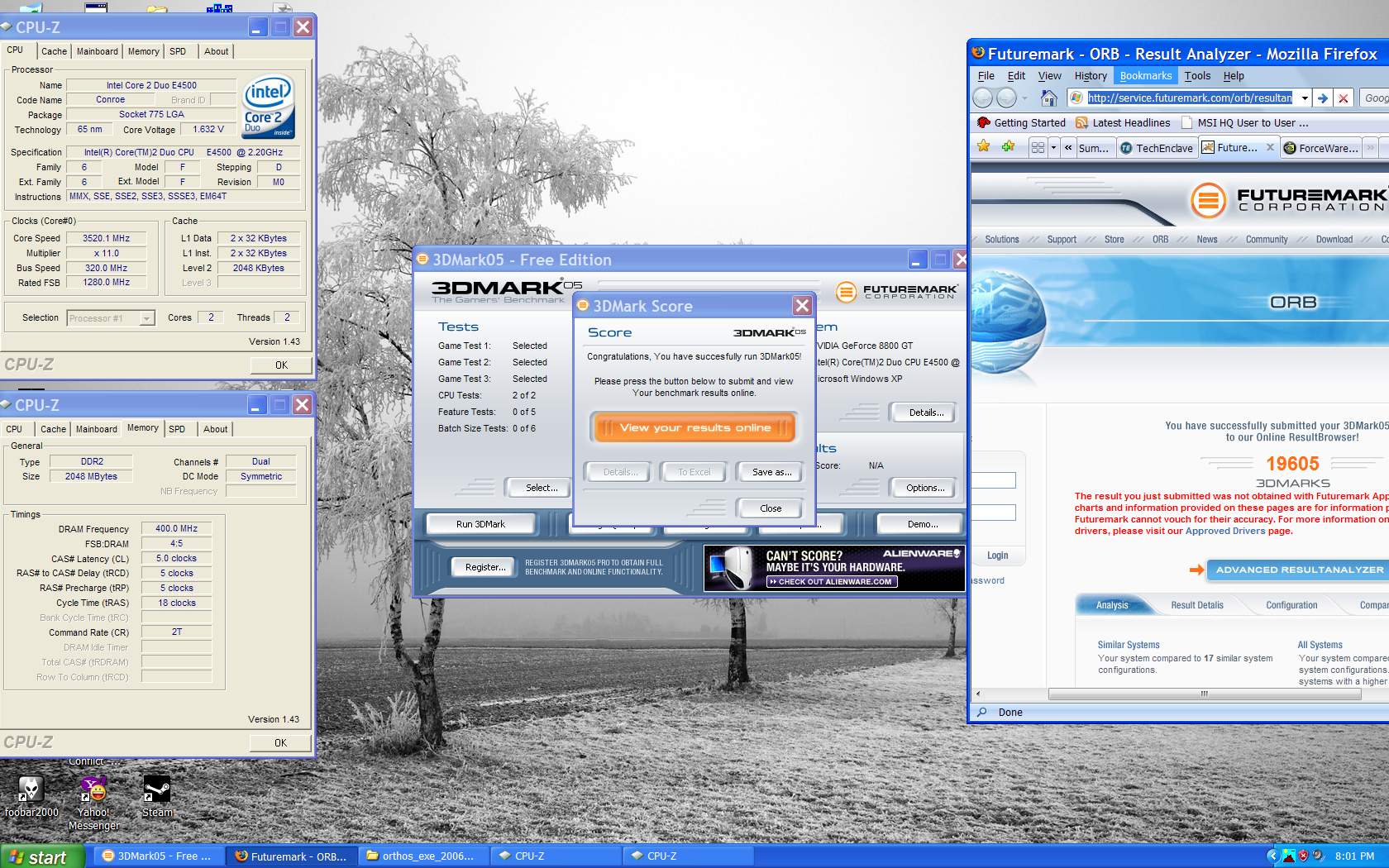
Task: Click username input field on Futuremark page
Action: tap(994, 480)
